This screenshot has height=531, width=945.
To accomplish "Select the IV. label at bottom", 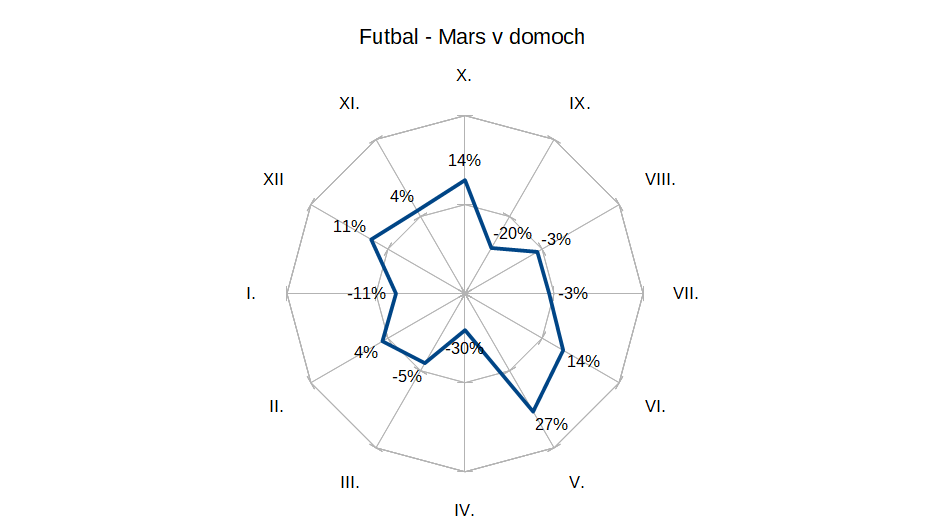I will click(464, 511).
